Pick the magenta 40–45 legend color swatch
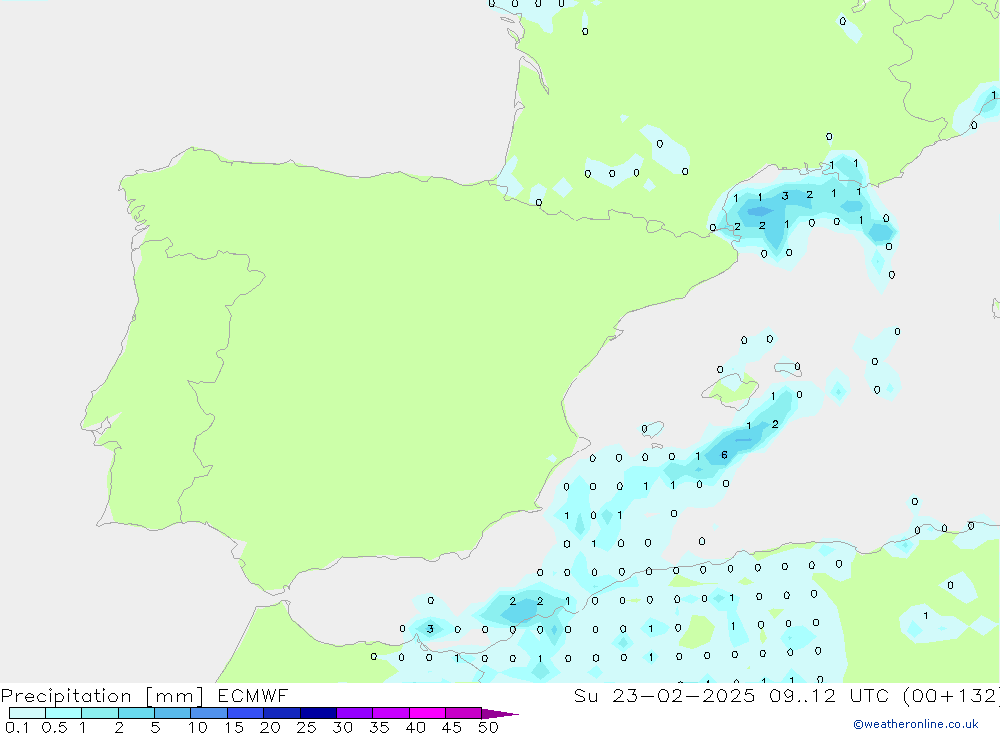 [427, 713]
